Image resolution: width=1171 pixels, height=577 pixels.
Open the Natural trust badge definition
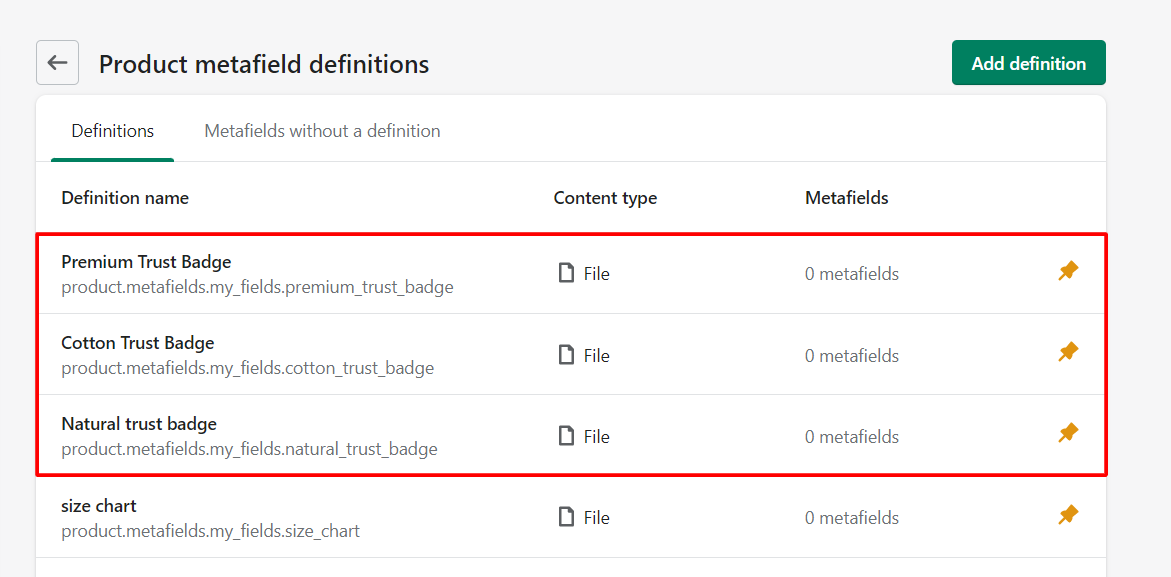(139, 424)
